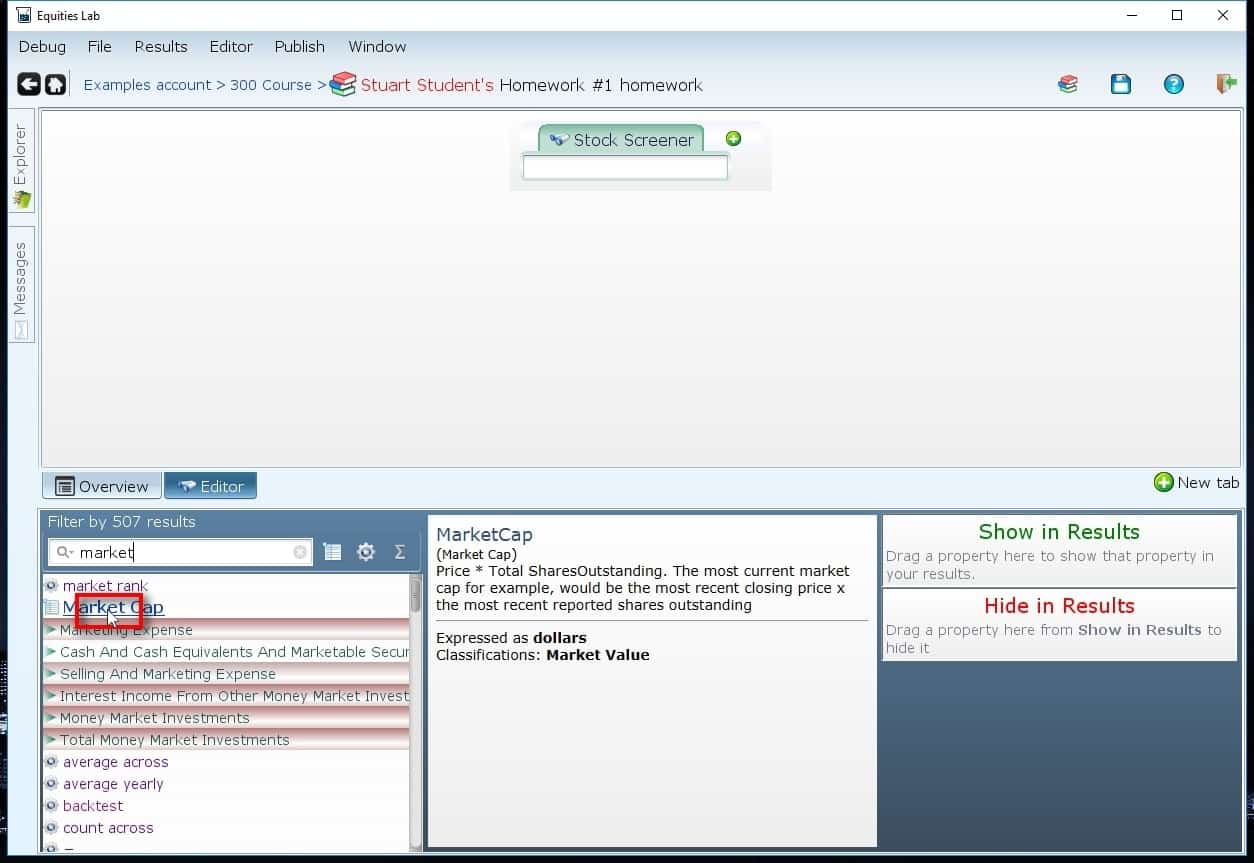This screenshot has width=1254, height=863.
Task: Click the gear icon beside average yearly
Action: click(x=52, y=784)
